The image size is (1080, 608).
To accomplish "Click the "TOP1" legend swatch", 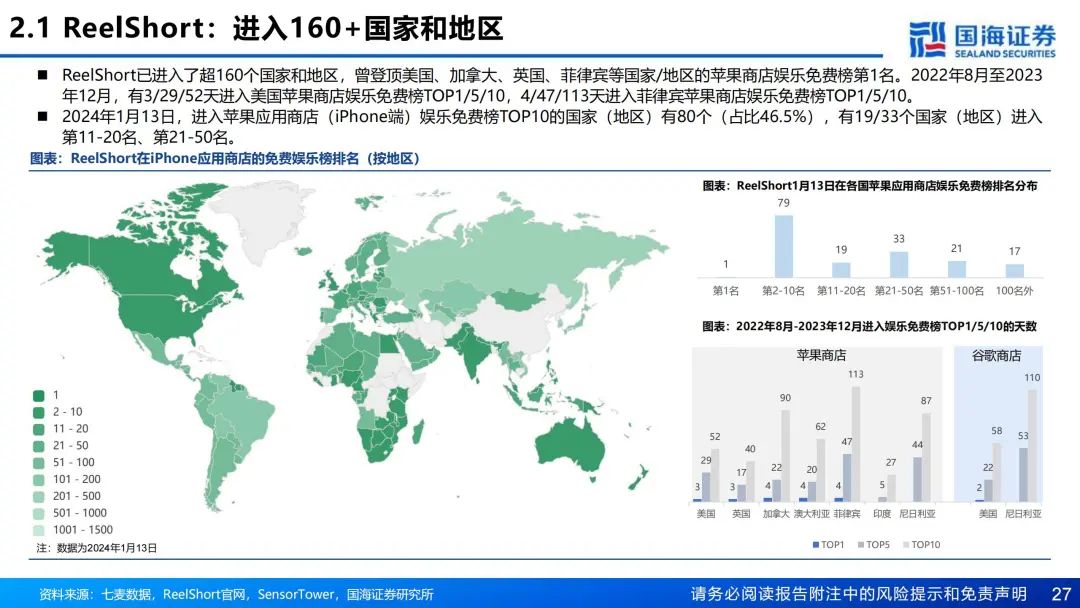I will (816, 545).
